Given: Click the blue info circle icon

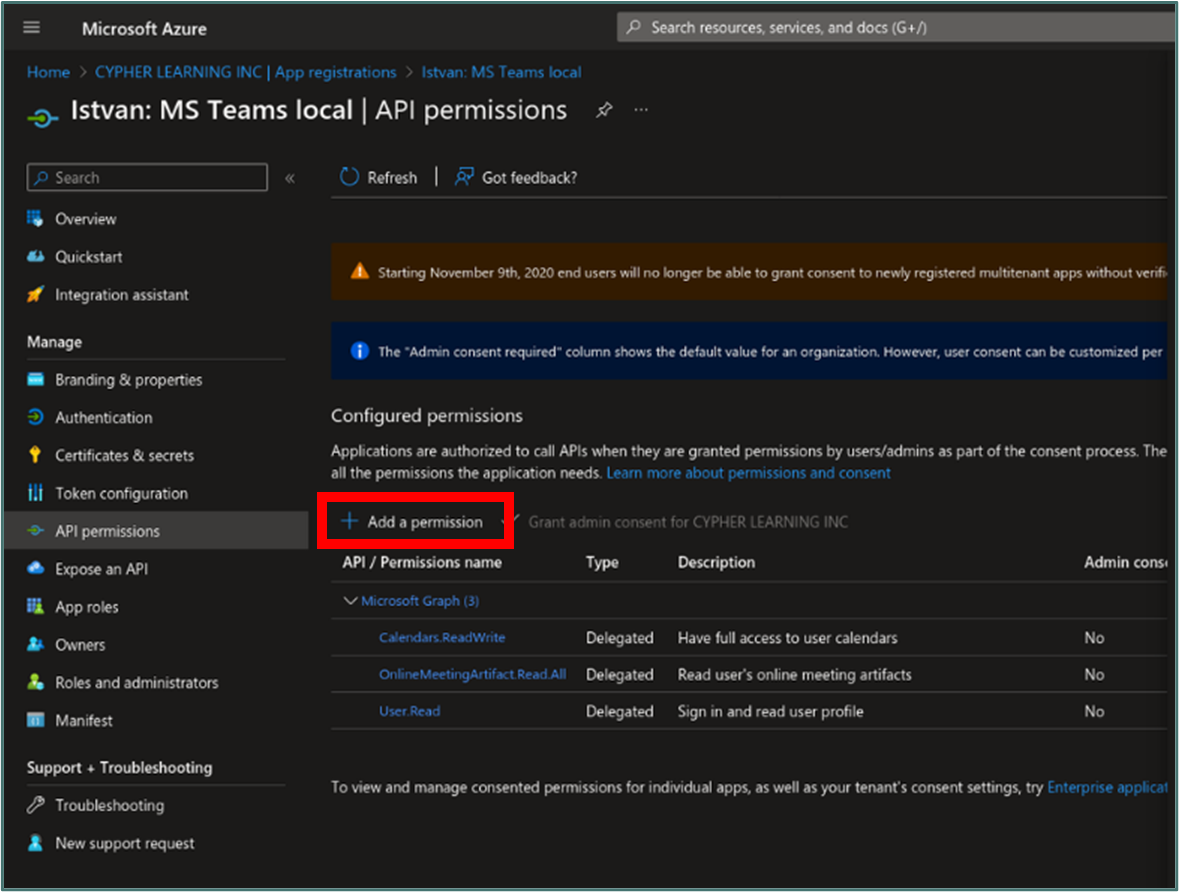Looking at the screenshot, I should tap(359, 351).
